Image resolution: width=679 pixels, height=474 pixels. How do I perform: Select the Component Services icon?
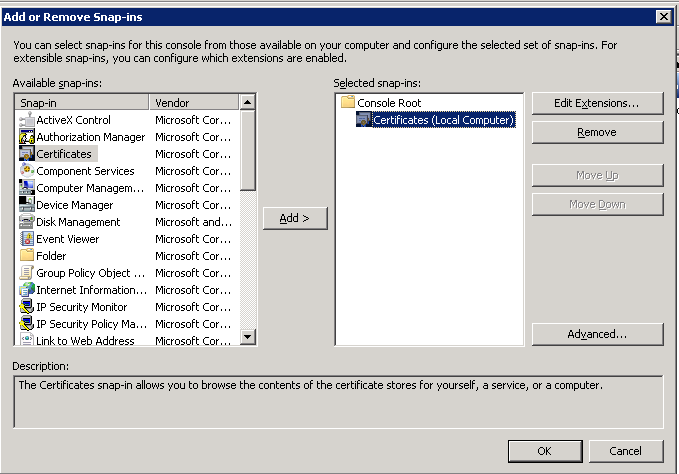(27, 171)
